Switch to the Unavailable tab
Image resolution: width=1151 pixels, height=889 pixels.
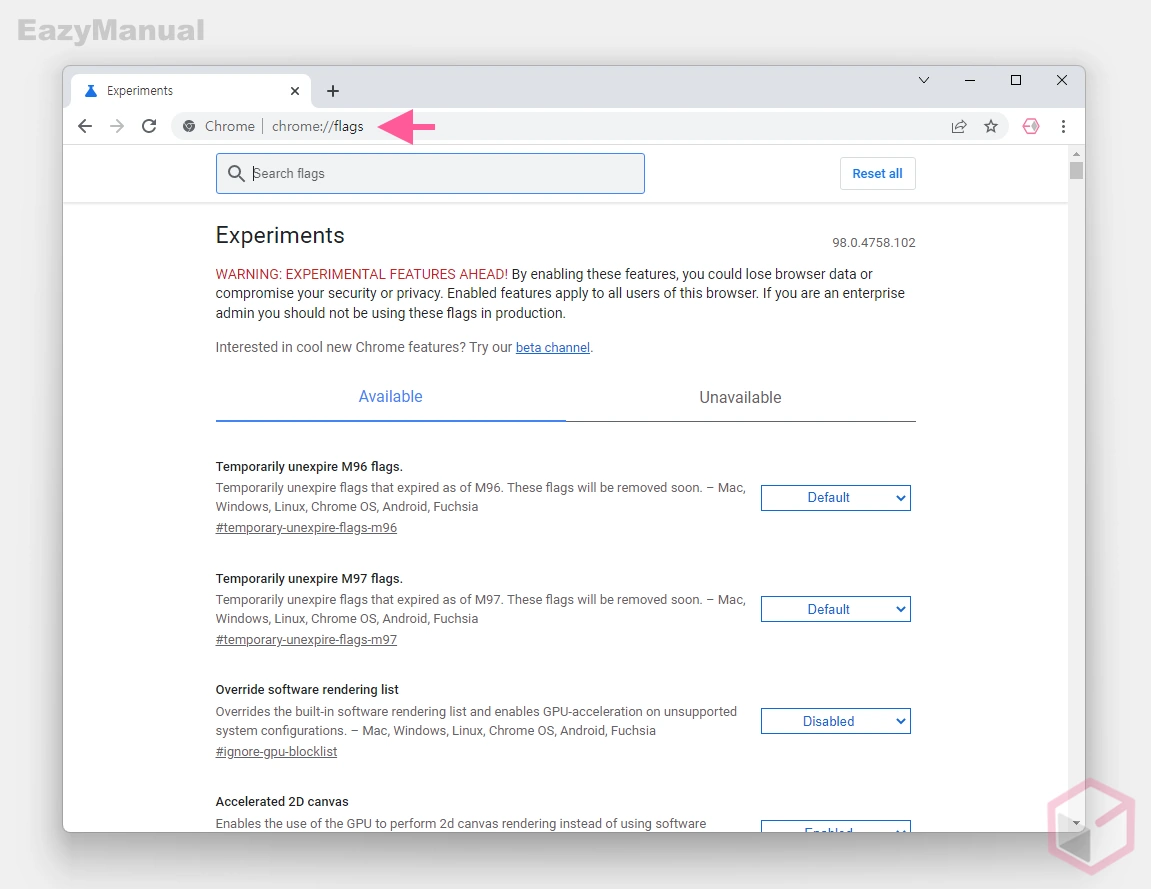[x=740, y=397]
